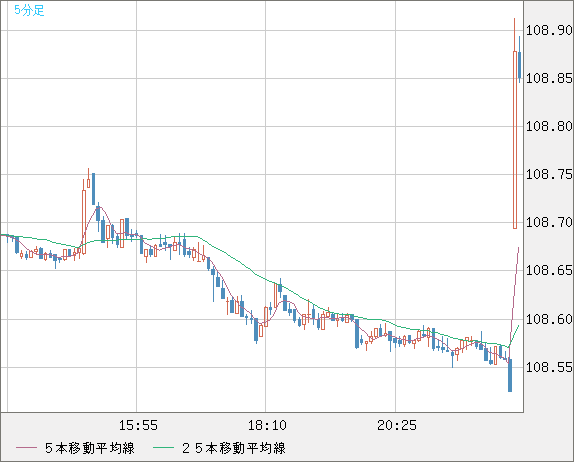Click the 108.55 price axis label
This screenshot has height=462, width=574.
click(549, 368)
